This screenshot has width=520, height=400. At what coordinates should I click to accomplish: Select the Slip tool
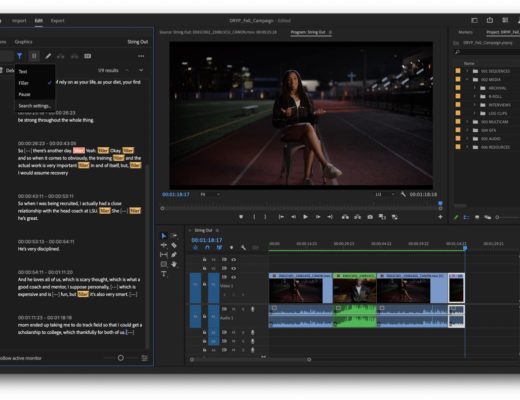[x=164, y=255]
